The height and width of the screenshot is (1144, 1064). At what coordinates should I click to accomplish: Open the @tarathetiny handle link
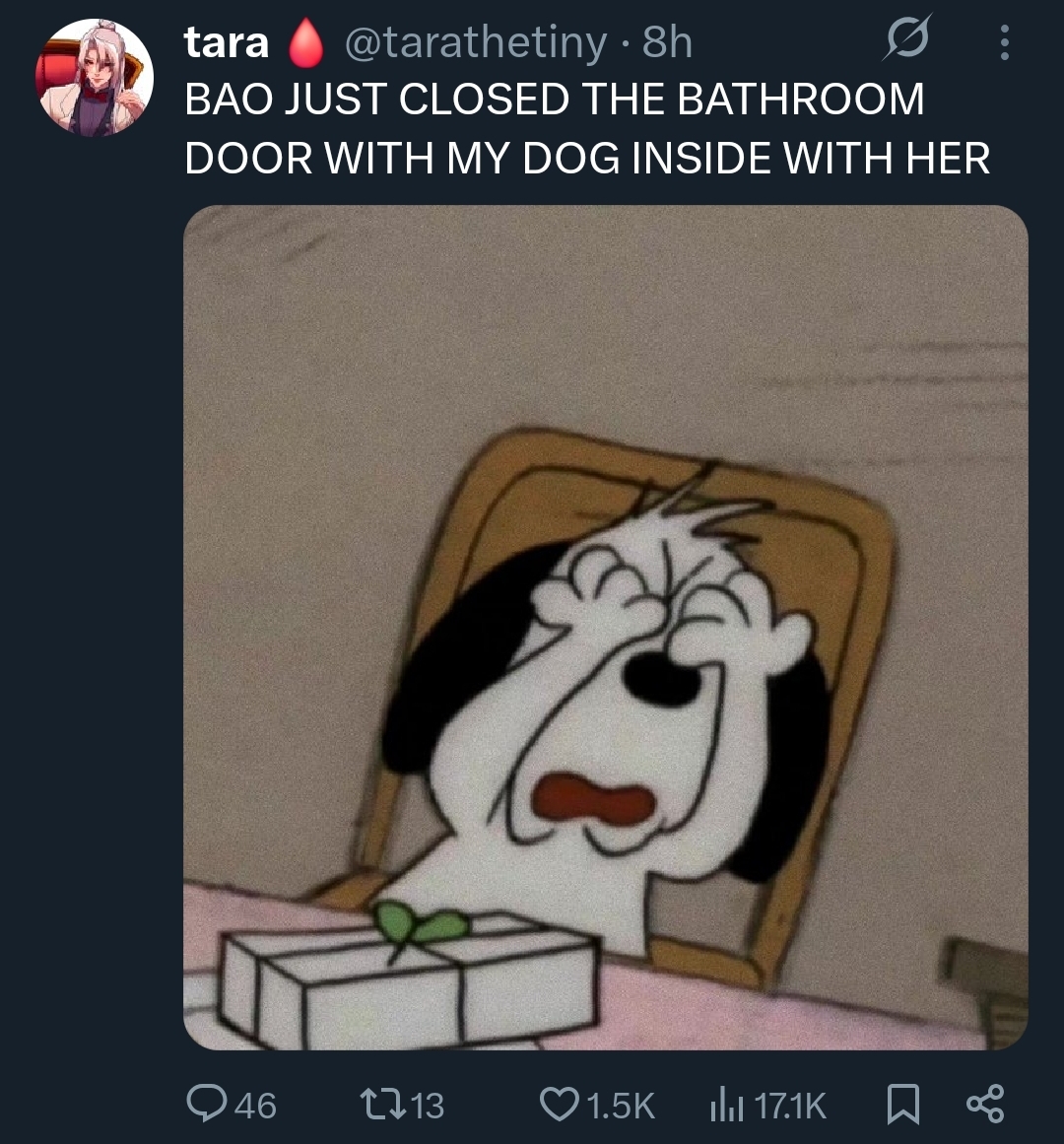475,42
